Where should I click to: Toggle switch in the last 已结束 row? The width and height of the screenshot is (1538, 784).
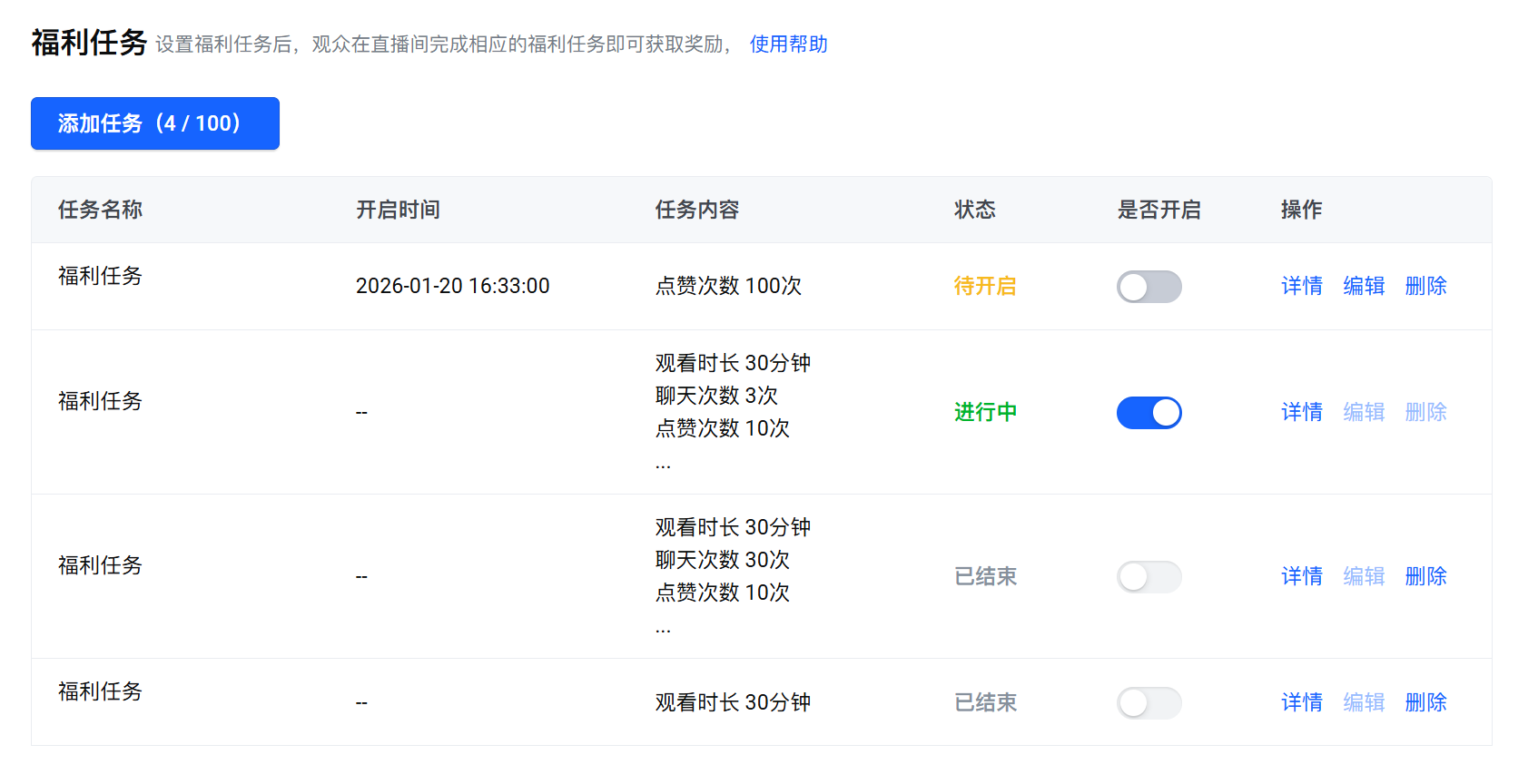click(x=1149, y=703)
